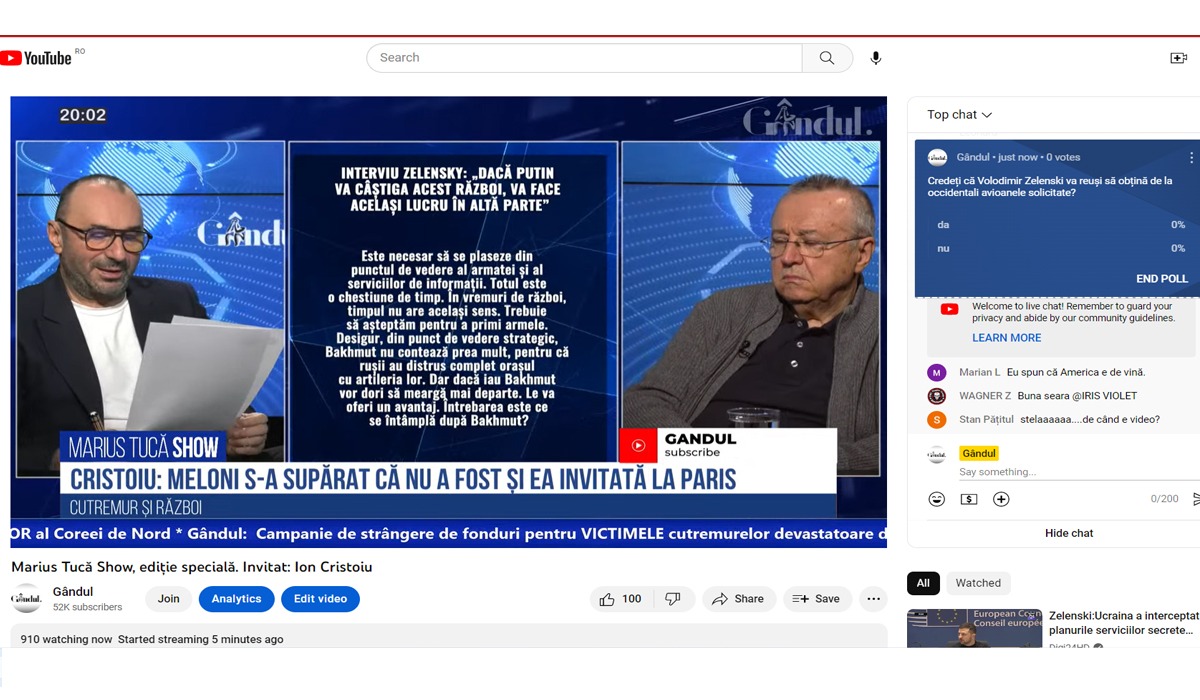Image resolution: width=1200 pixels, height=700 pixels.
Task: Open poll options three-dot menu
Action: (x=1191, y=158)
